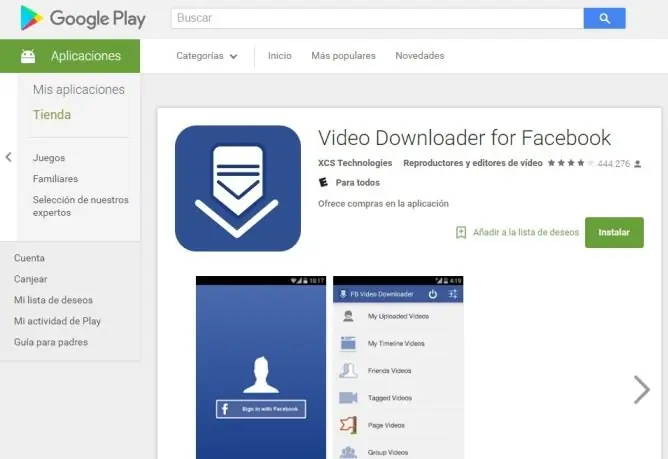The image size is (668, 459).
Task: Click the Android robot icon beside Aplicaciones
Action: click(28, 56)
